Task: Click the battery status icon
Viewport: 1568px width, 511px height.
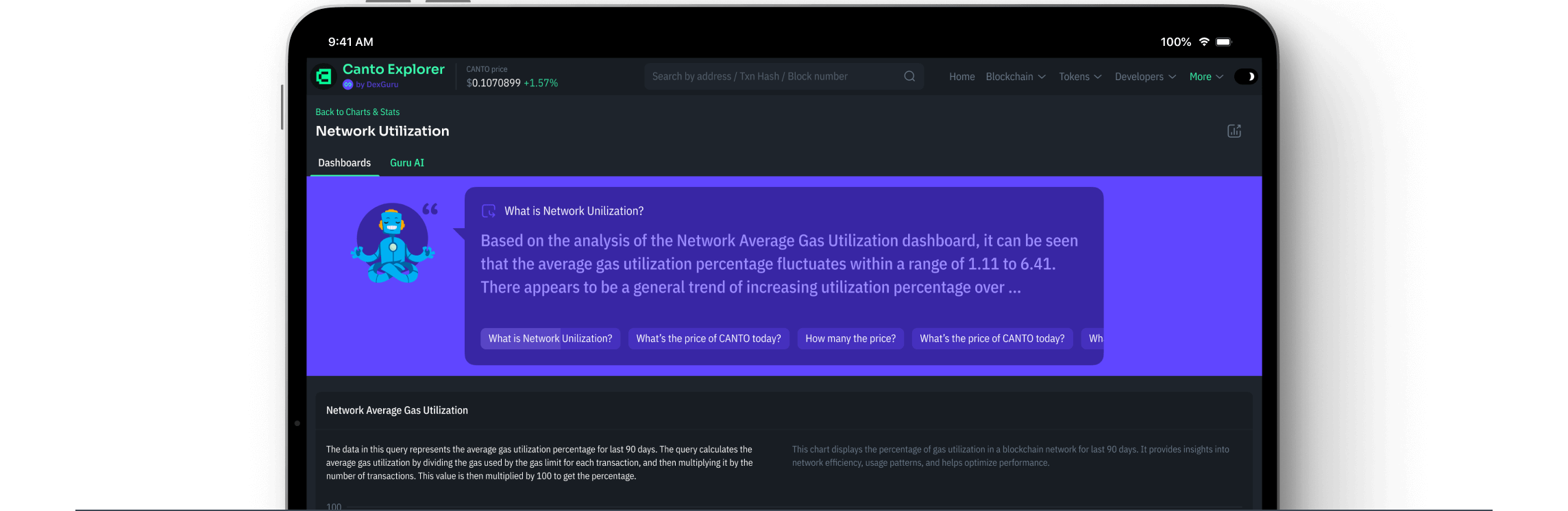Action: 1223,42
